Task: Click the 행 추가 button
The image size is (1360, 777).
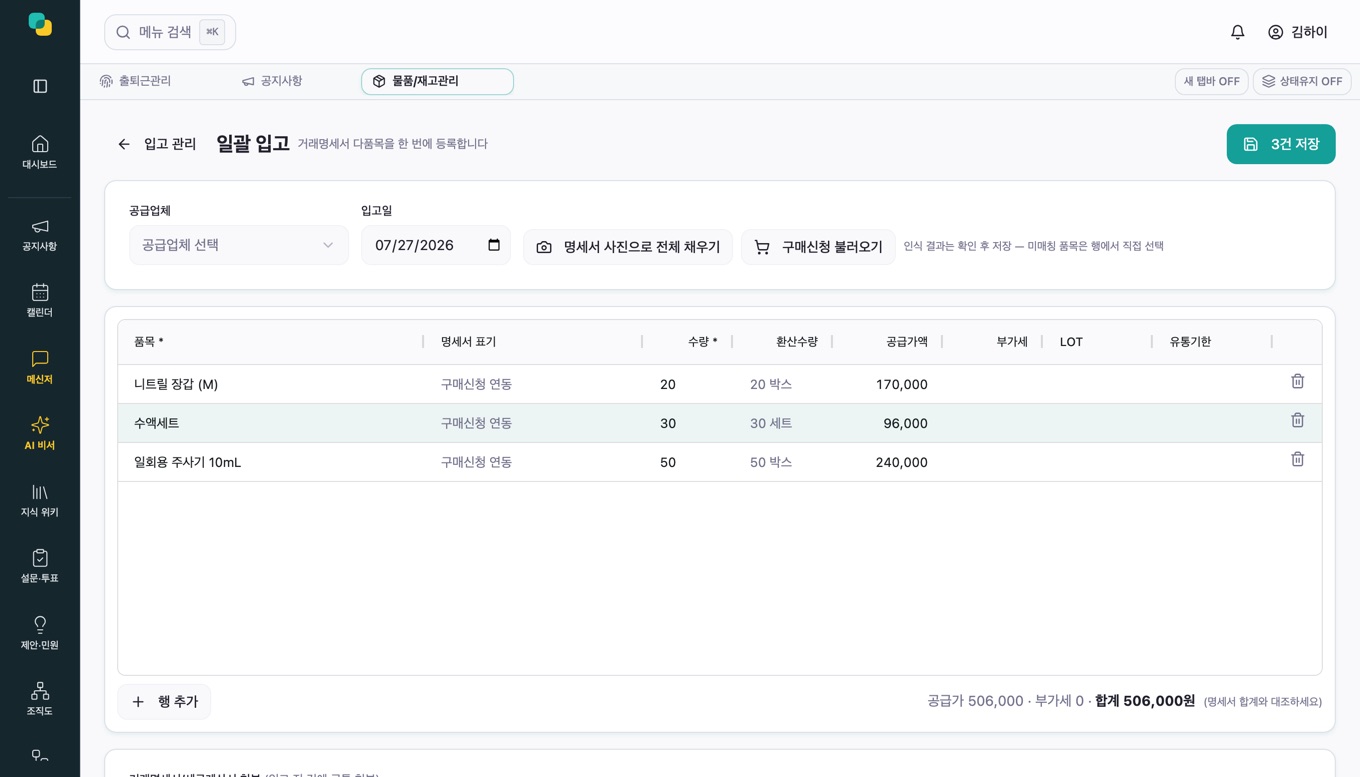Action: click(164, 702)
